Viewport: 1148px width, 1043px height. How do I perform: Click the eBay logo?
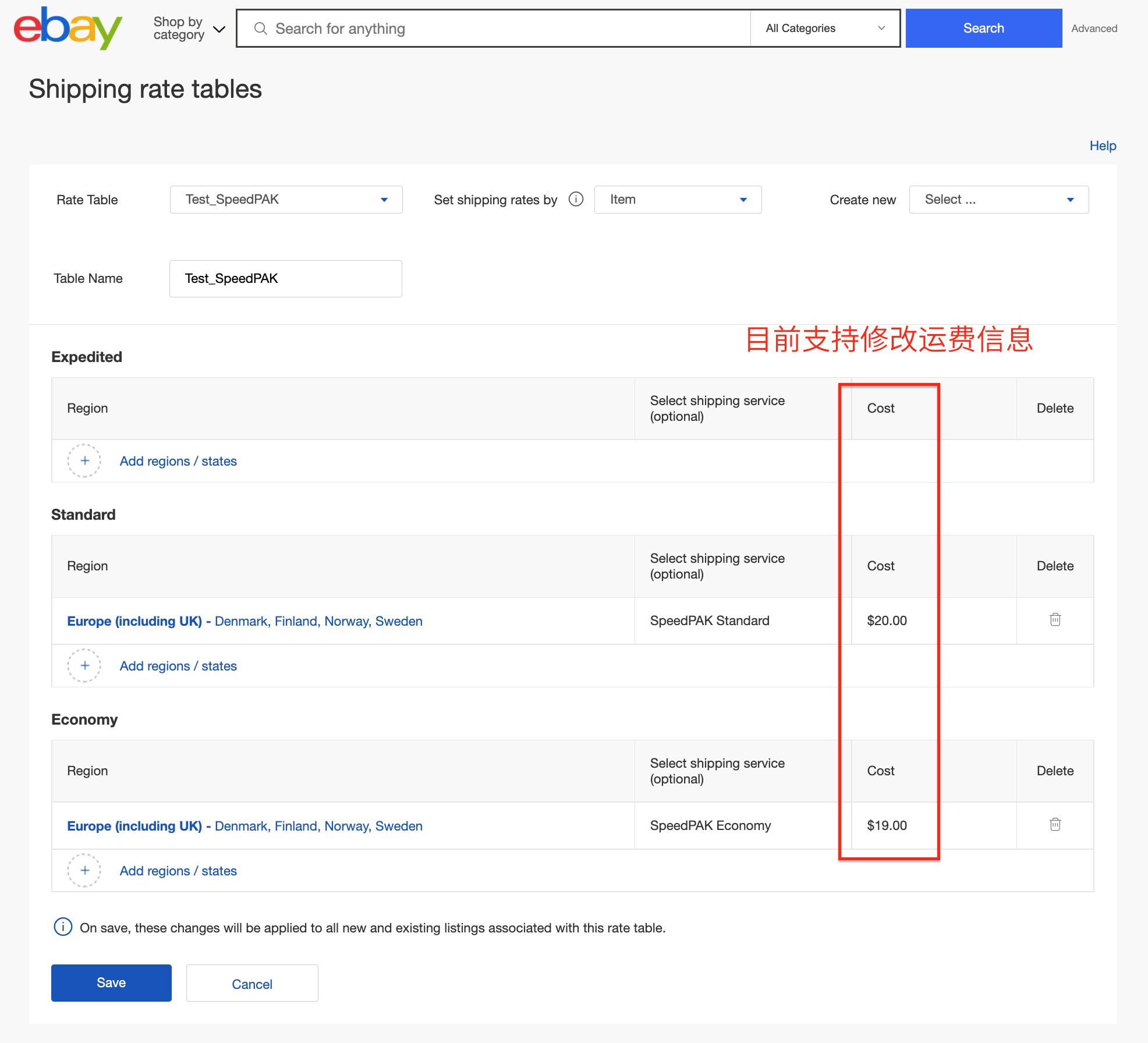pyautogui.click(x=68, y=28)
